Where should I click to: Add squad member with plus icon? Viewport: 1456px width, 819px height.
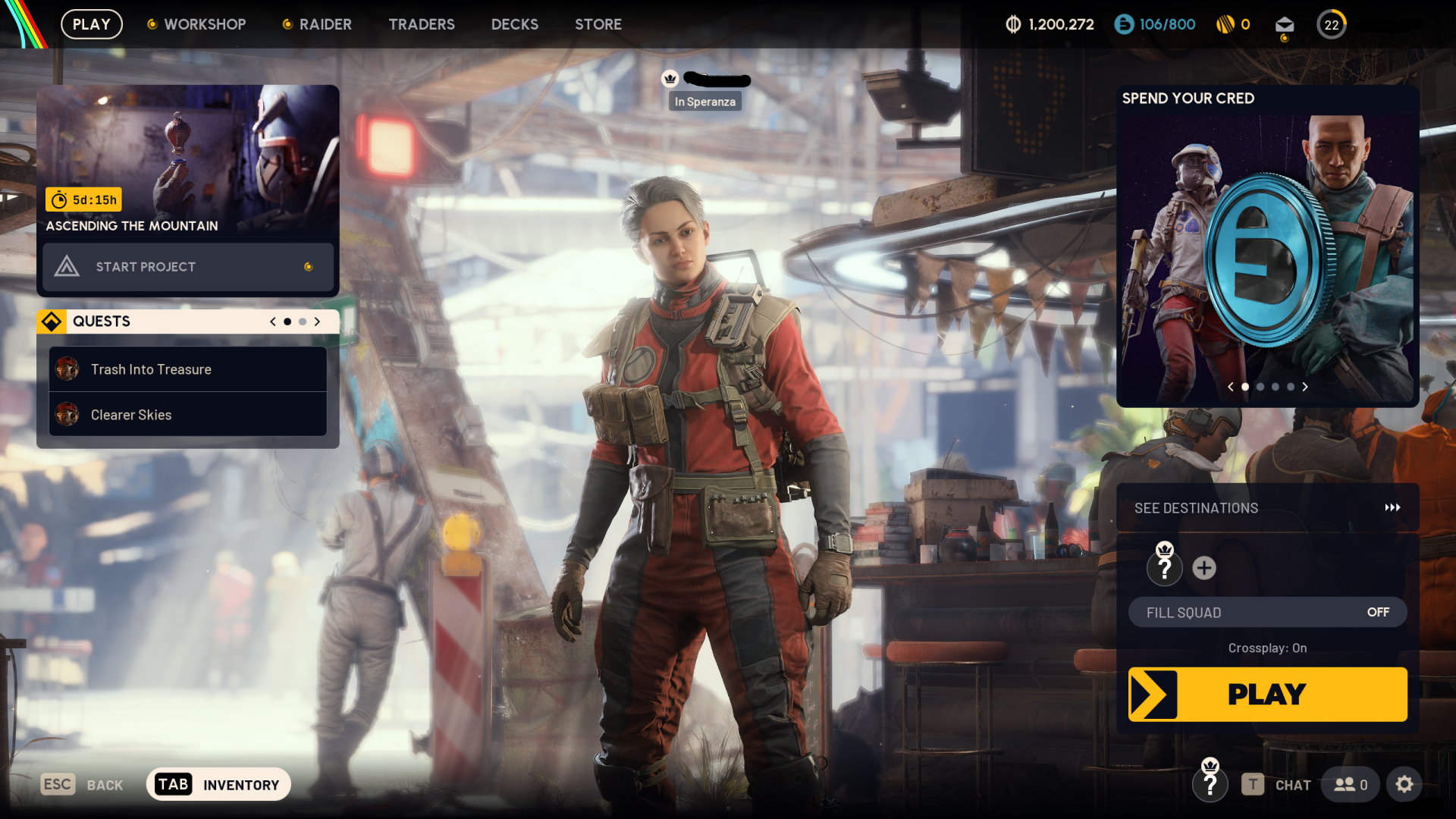1204,568
